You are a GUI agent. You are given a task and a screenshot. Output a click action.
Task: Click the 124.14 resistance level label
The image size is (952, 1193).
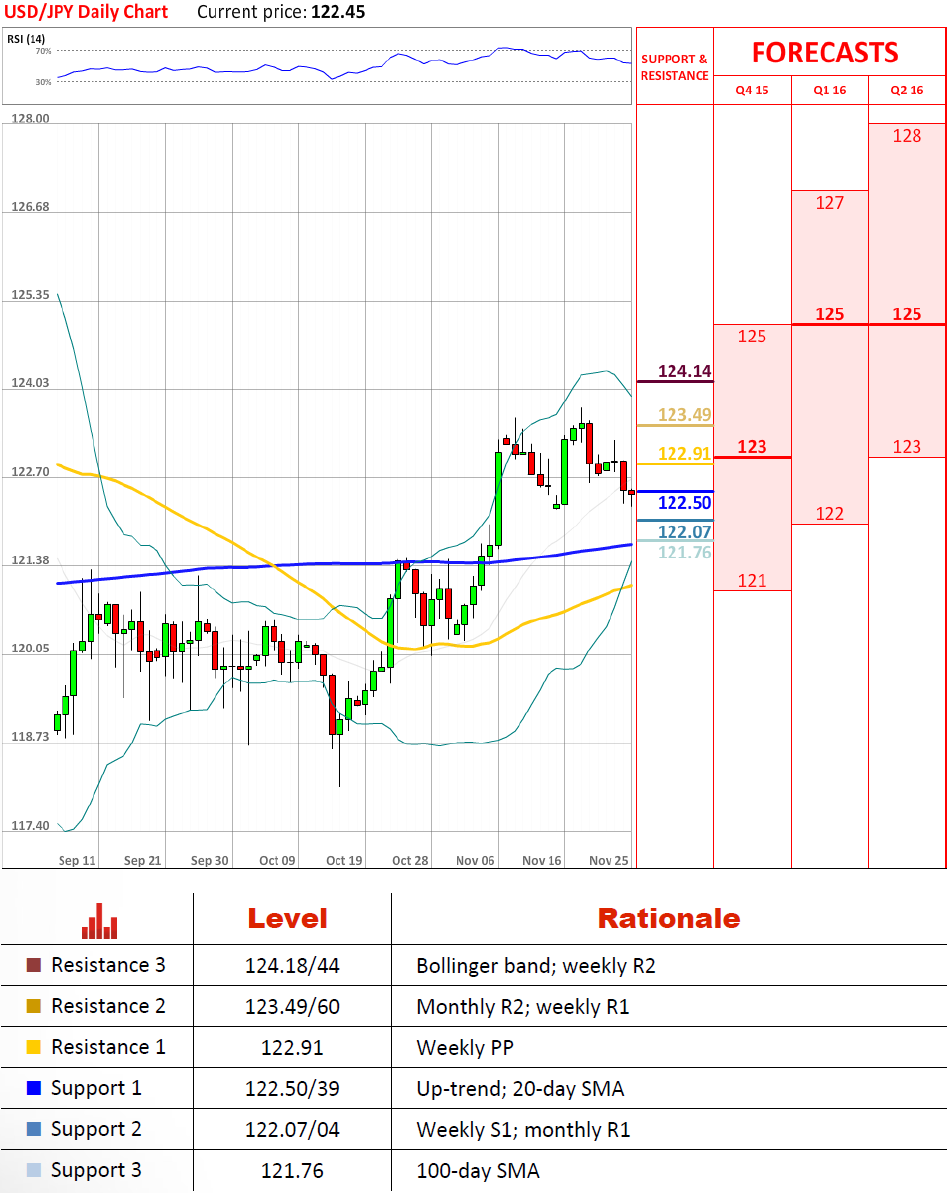pyautogui.click(x=684, y=372)
